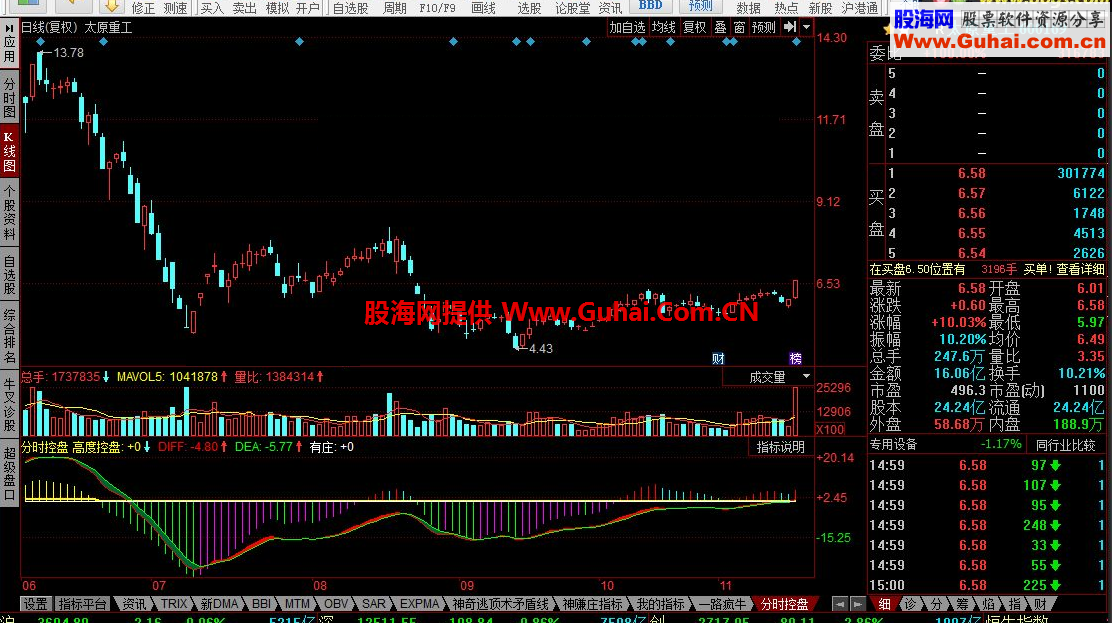Open the BBD toolbar button
The image size is (1112, 623).
650,6
